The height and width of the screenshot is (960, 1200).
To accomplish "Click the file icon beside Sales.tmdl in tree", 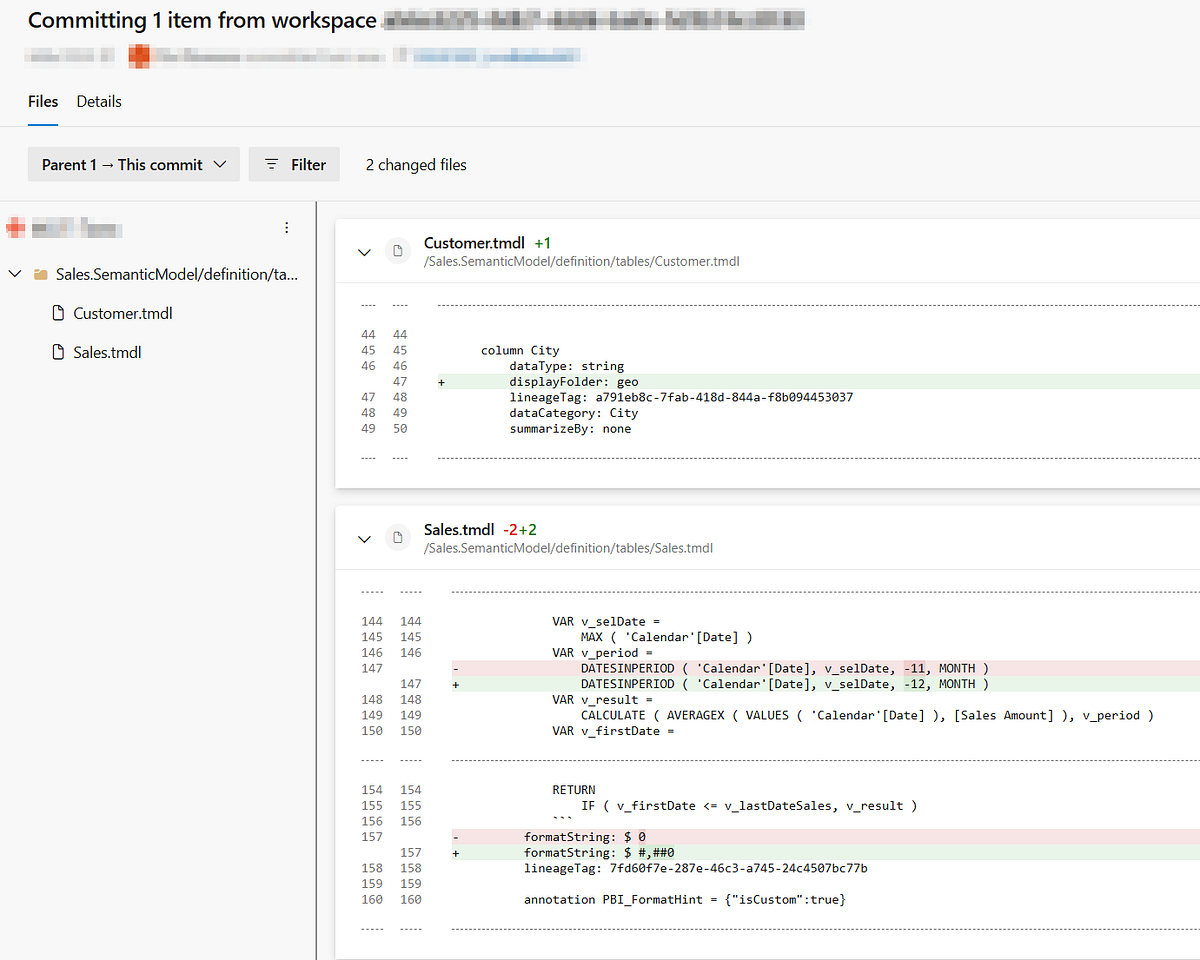I will click(58, 353).
